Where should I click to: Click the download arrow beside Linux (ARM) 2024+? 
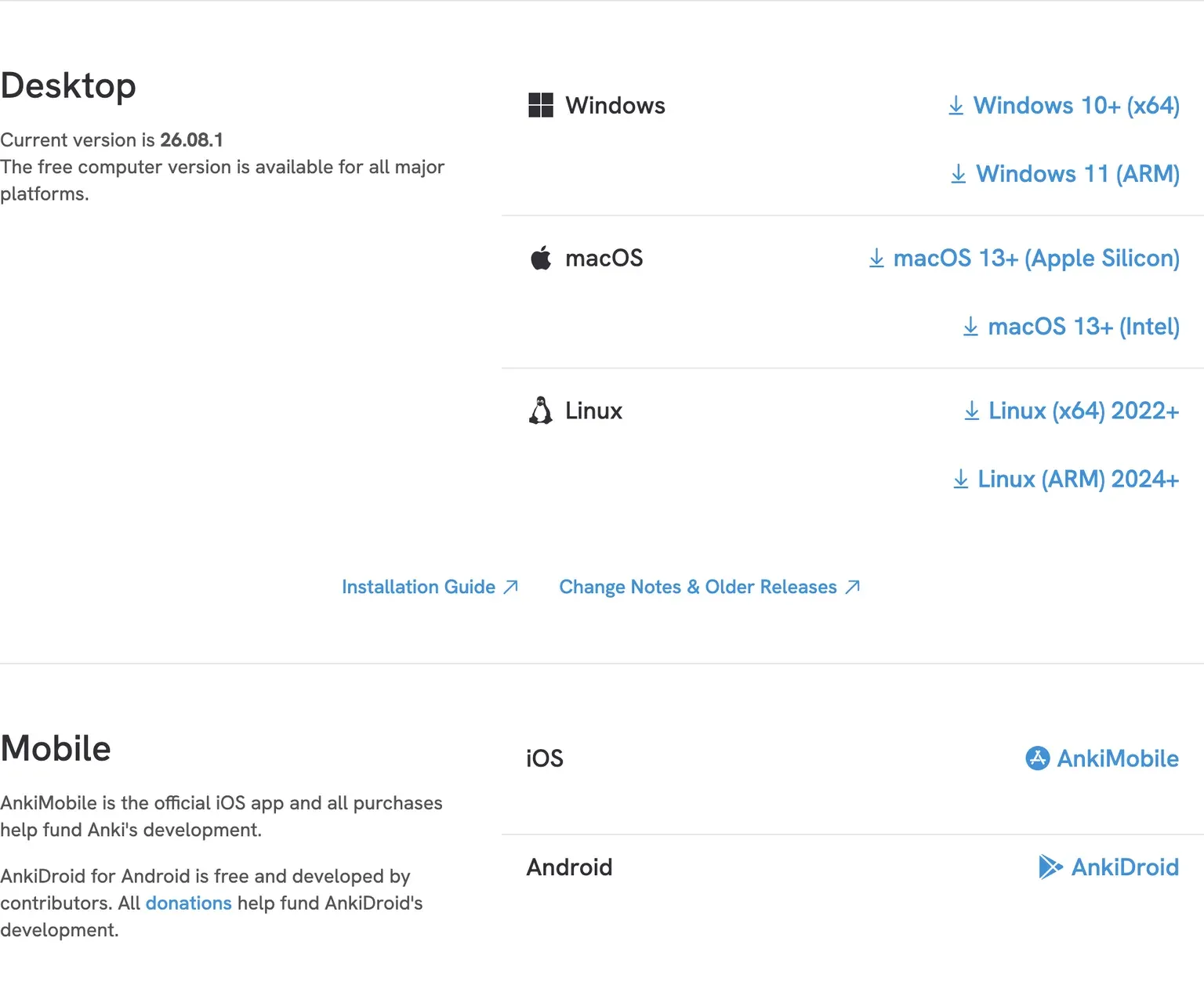tap(960, 479)
